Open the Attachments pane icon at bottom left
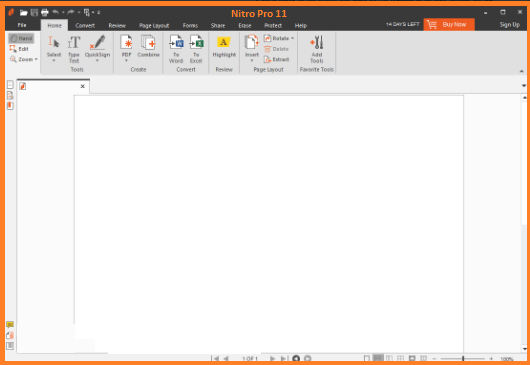The height and width of the screenshot is (365, 530). coord(10,335)
